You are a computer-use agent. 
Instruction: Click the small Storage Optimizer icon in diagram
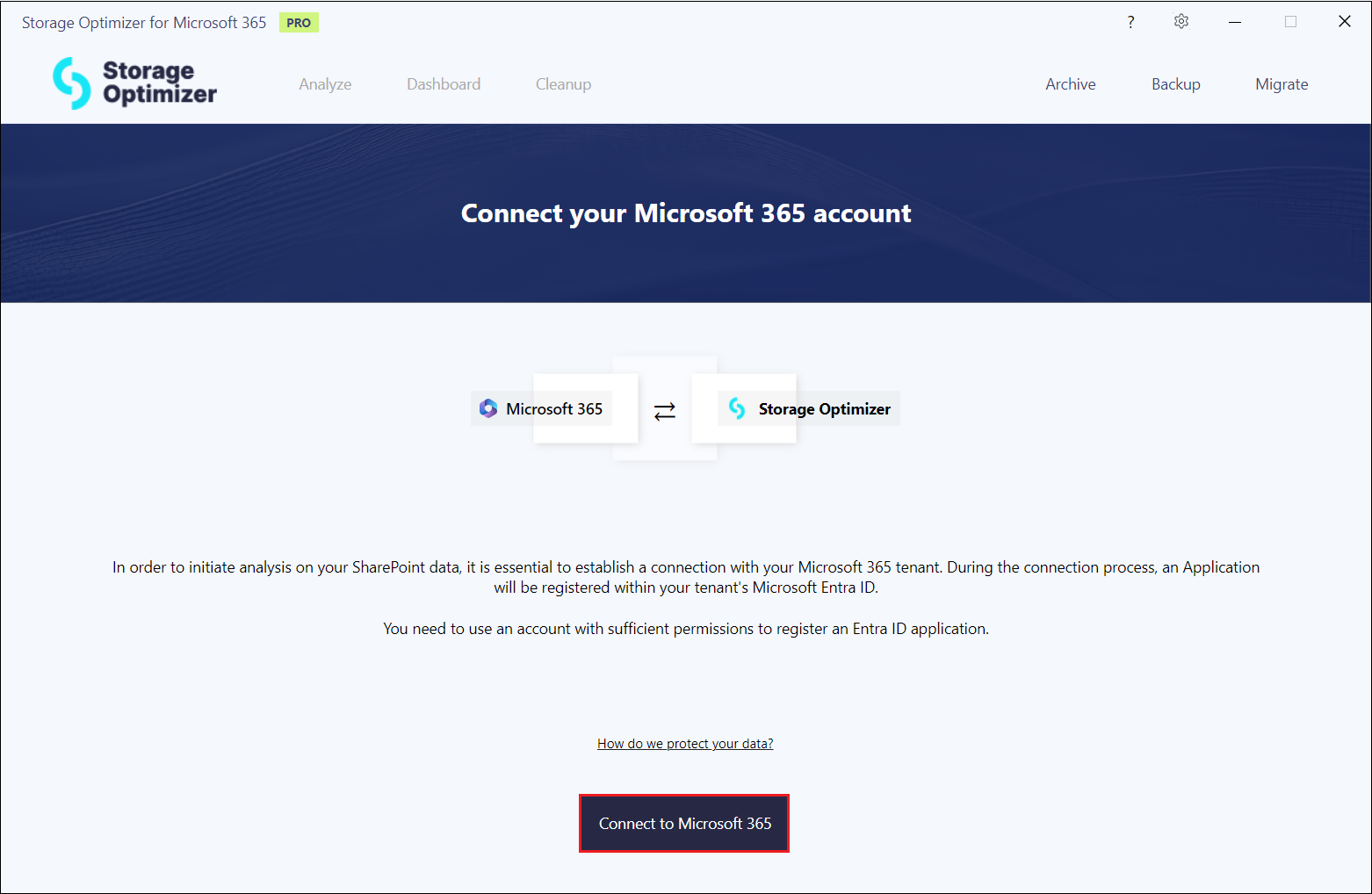(x=737, y=408)
